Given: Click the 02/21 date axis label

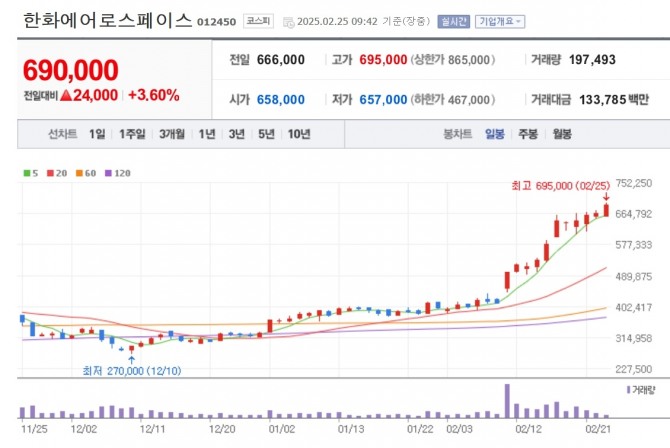Looking at the screenshot, I should (x=598, y=429).
